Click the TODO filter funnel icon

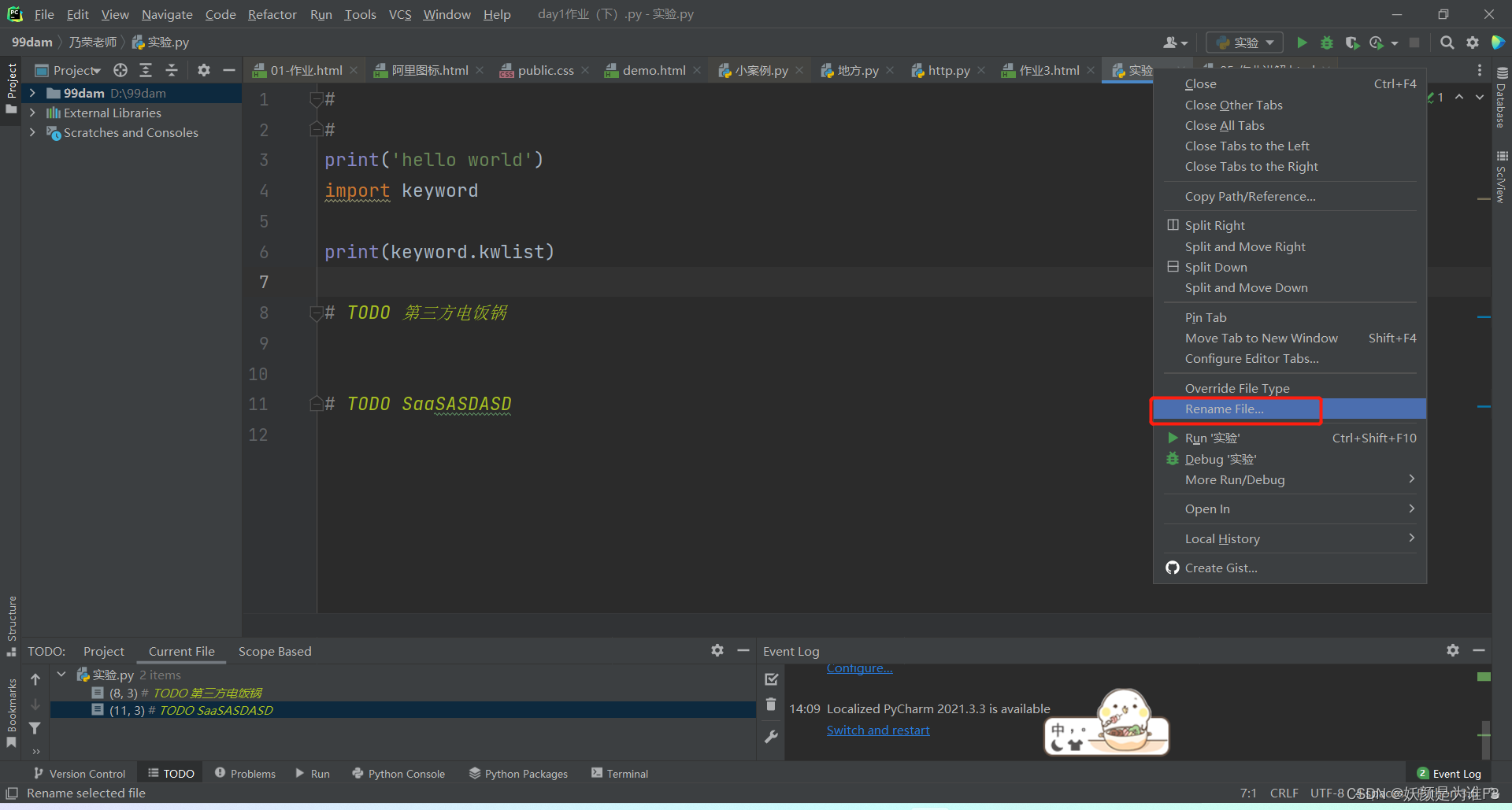pyautogui.click(x=35, y=728)
